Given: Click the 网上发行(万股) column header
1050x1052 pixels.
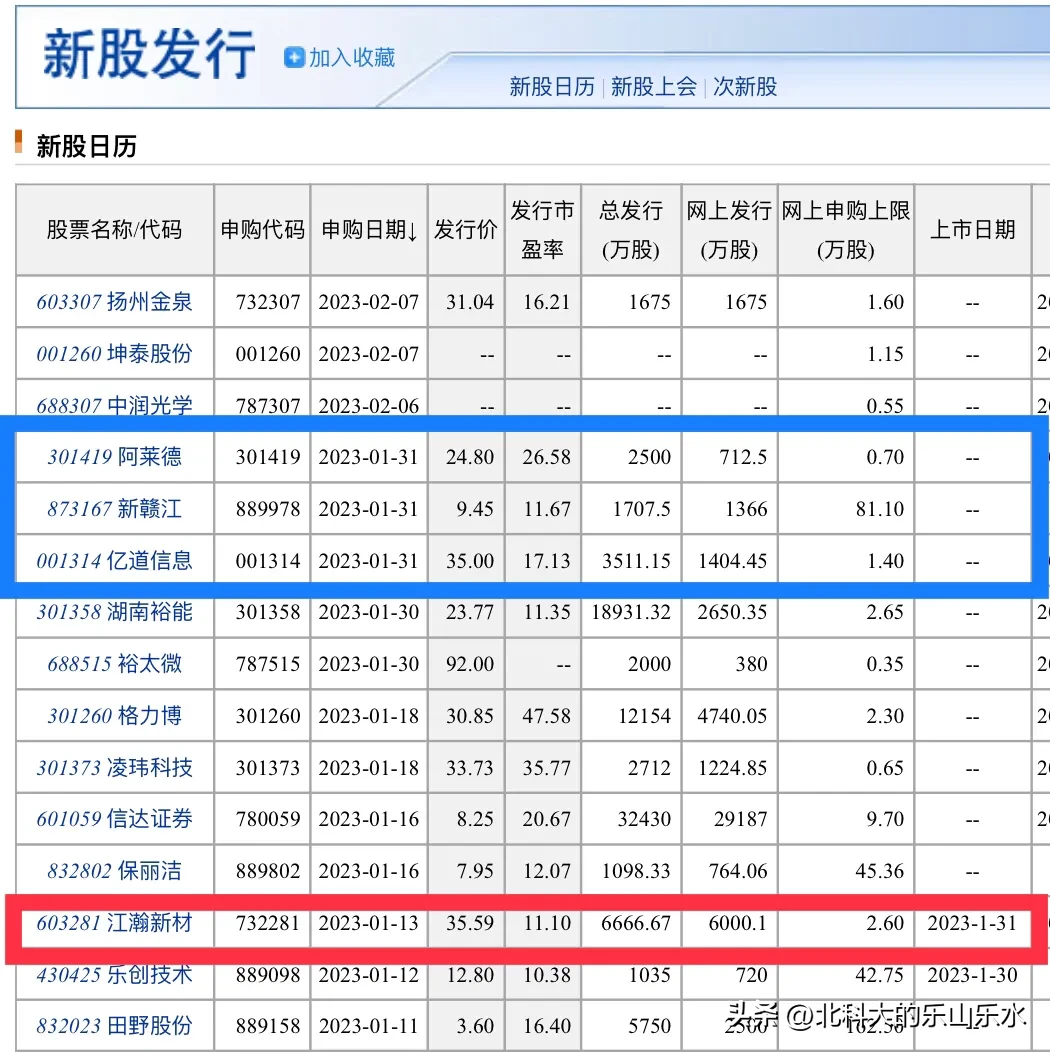Looking at the screenshot, I should [x=729, y=229].
